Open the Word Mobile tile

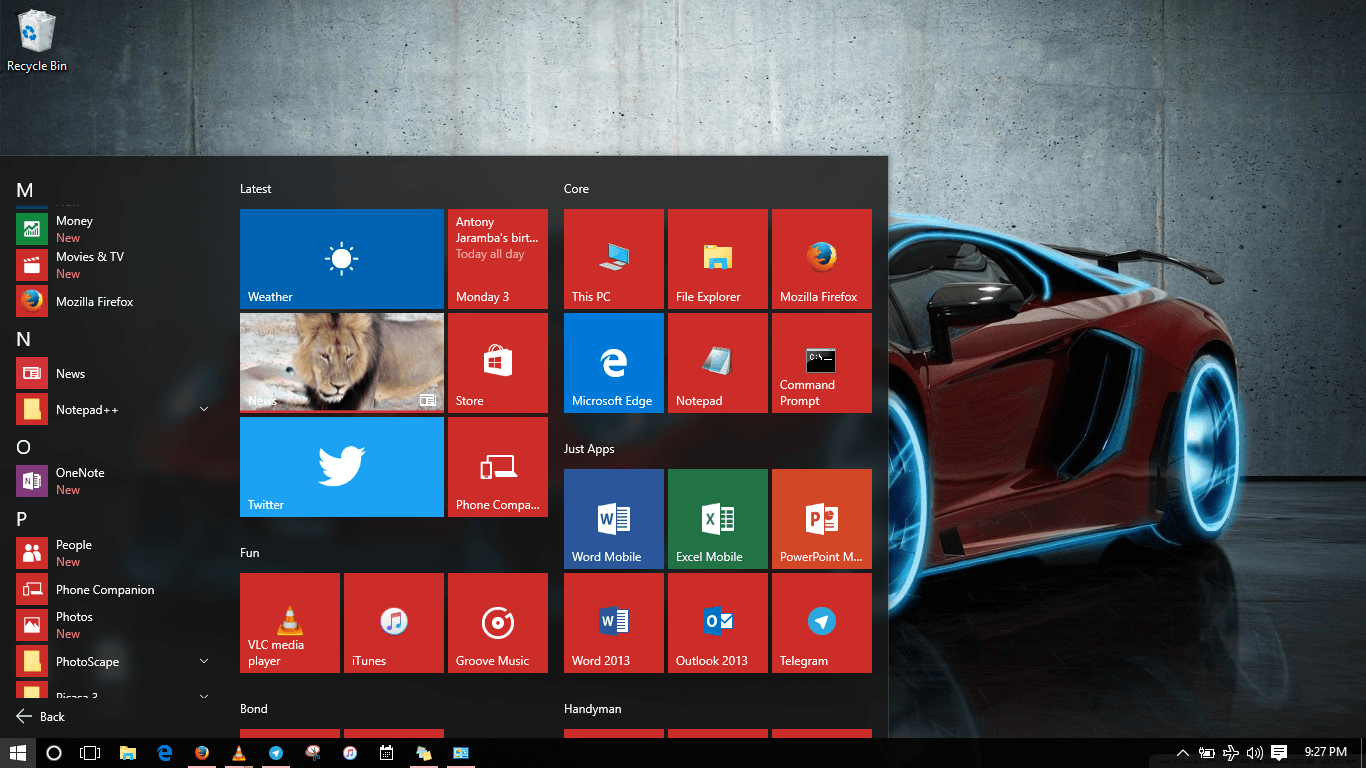pos(614,519)
